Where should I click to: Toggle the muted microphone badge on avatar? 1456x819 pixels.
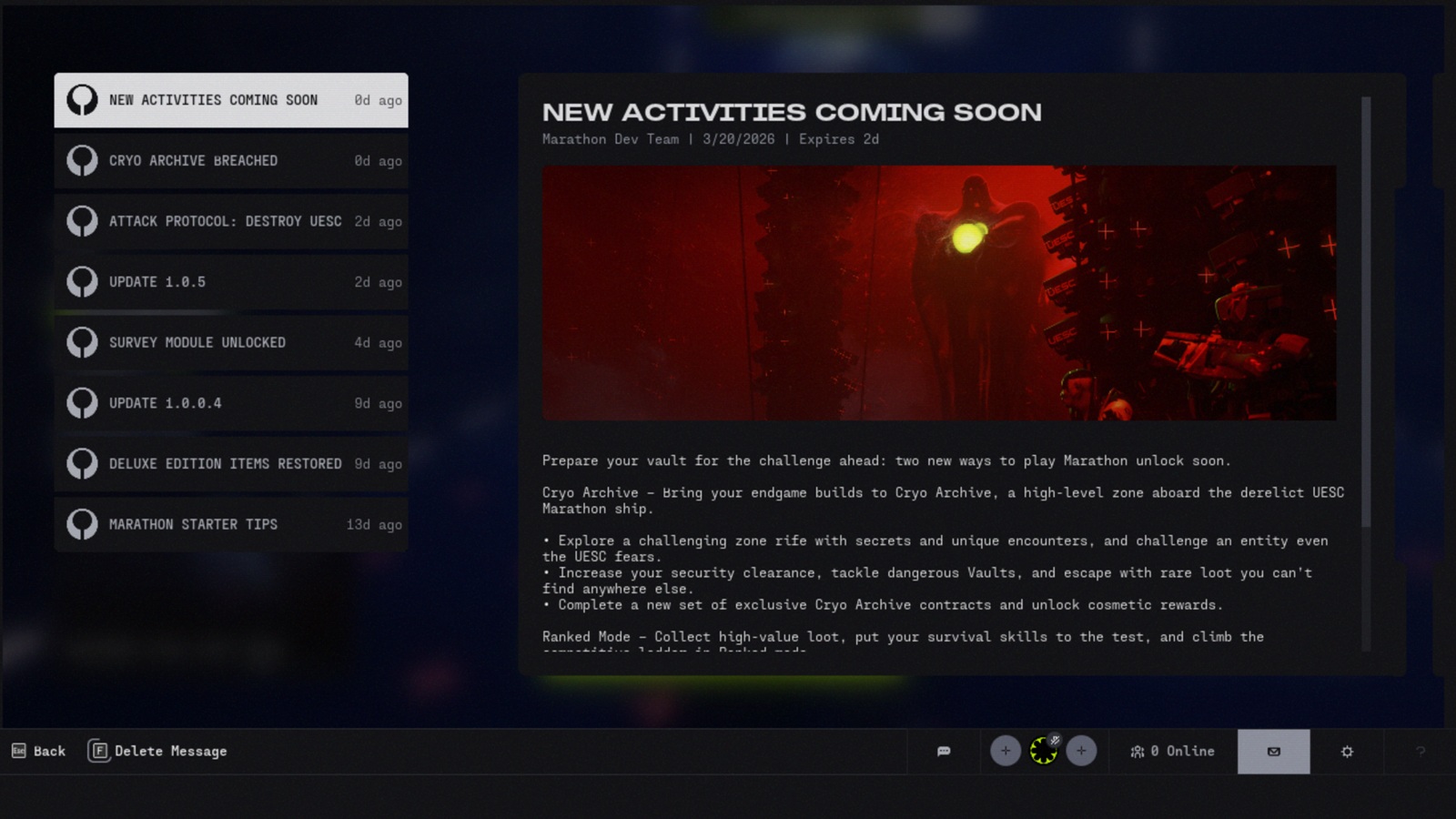point(1055,740)
